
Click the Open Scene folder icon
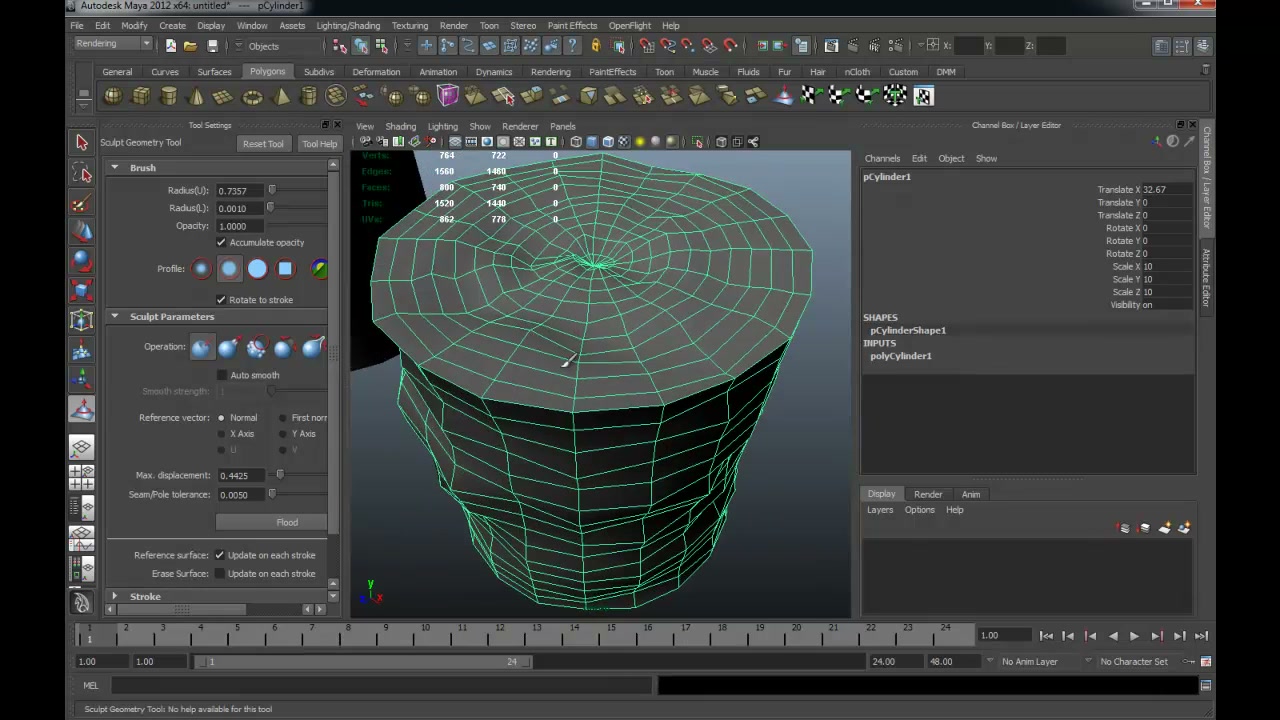pyautogui.click(x=190, y=46)
